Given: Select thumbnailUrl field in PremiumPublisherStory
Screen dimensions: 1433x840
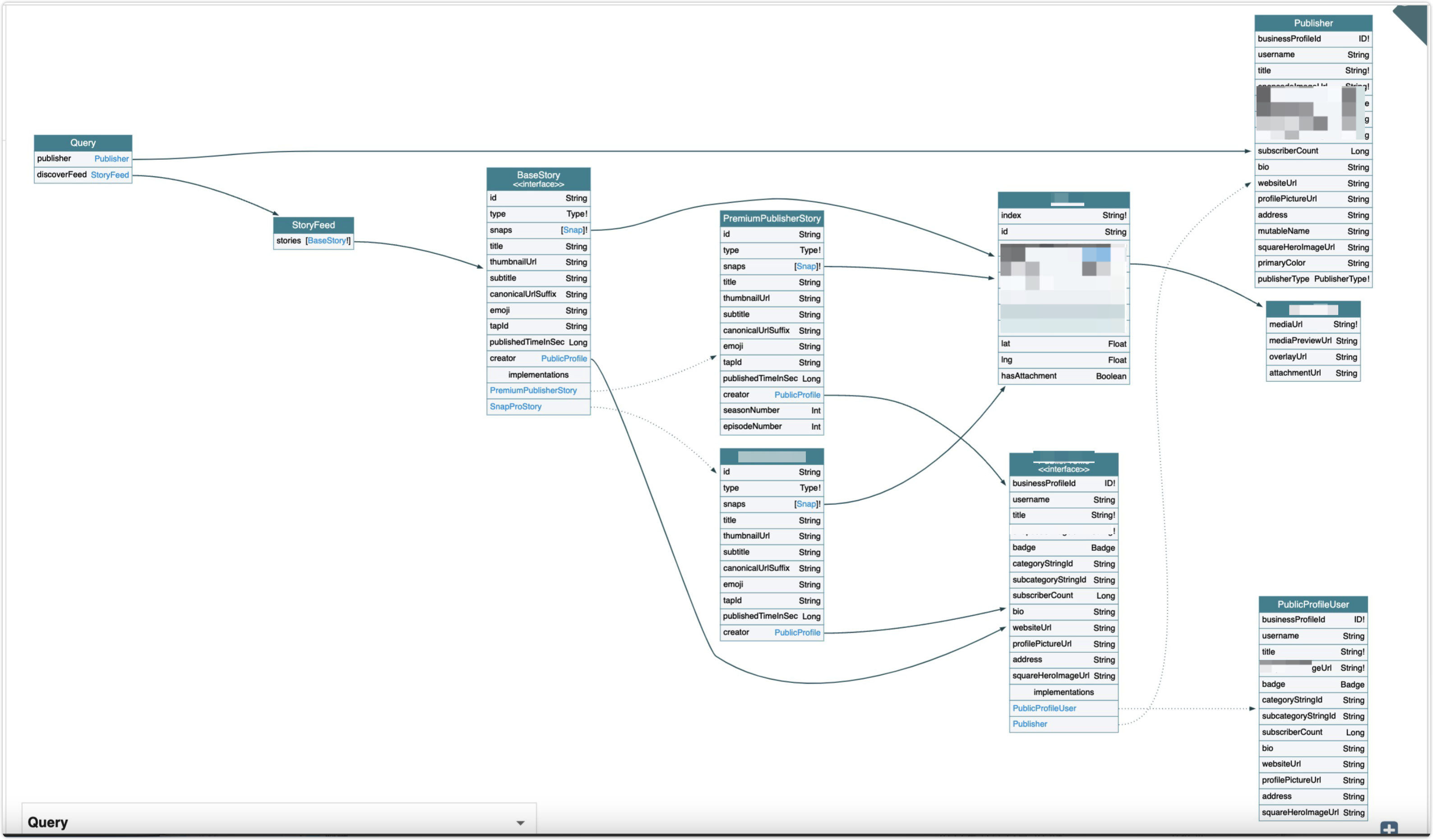Looking at the screenshot, I should click(x=772, y=299).
